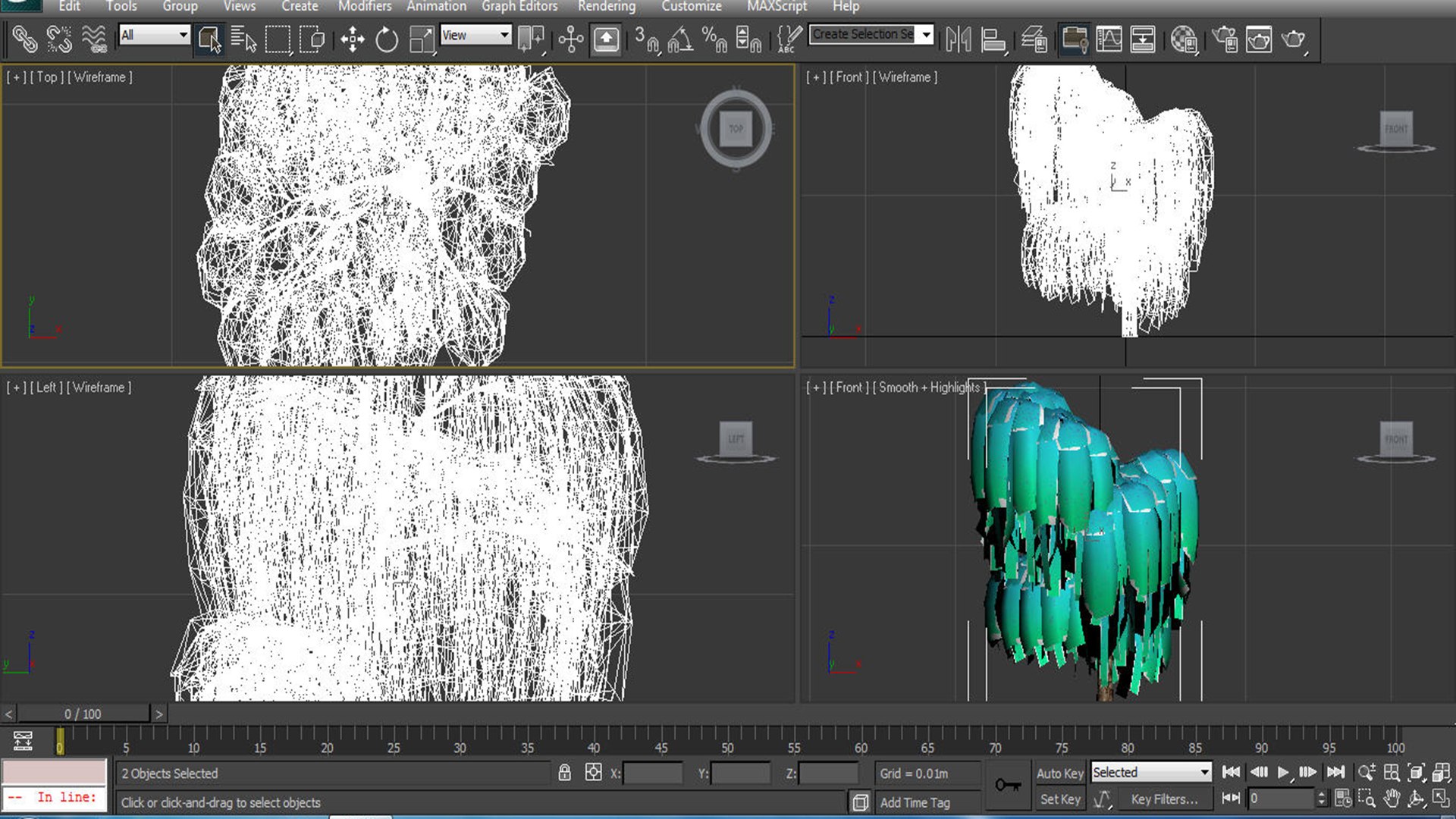Click the Mirror tool icon

[x=959, y=39]
